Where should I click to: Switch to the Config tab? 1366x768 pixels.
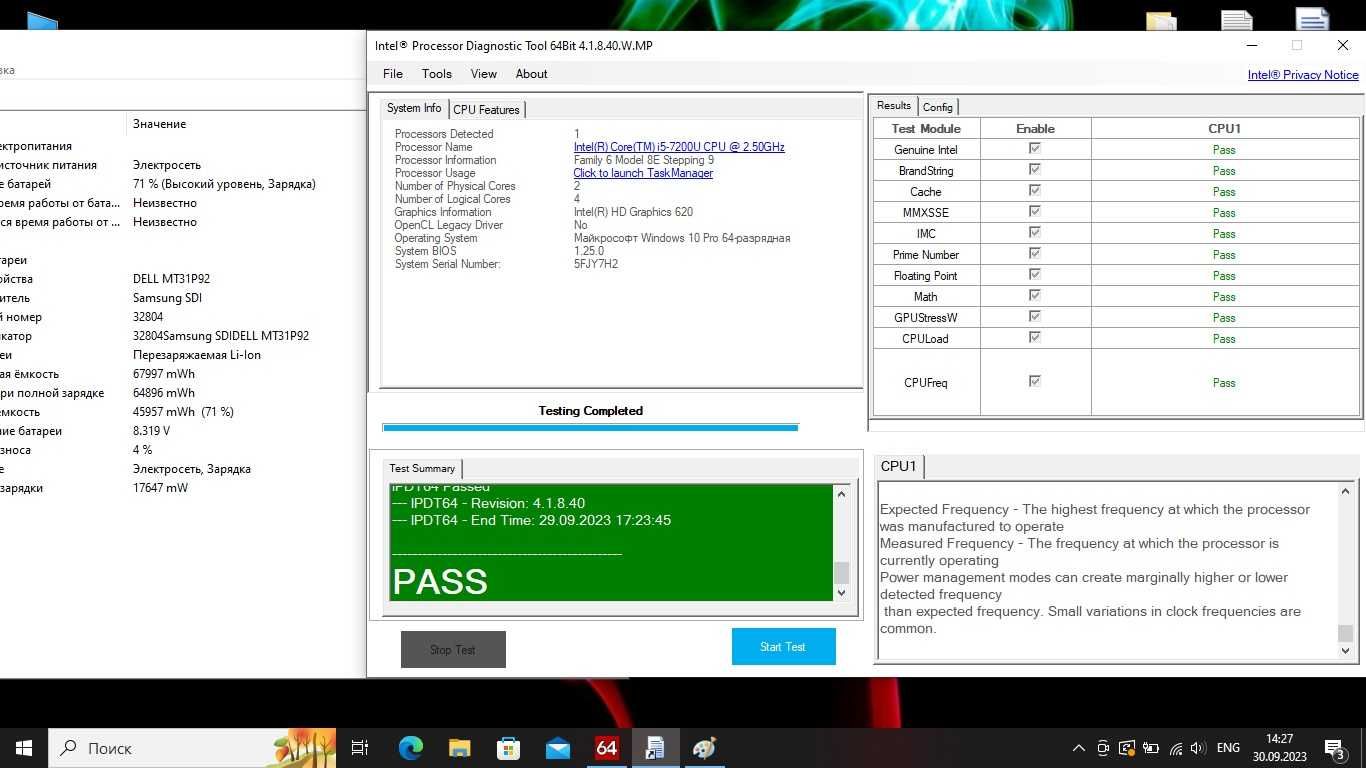click(937, 107)
